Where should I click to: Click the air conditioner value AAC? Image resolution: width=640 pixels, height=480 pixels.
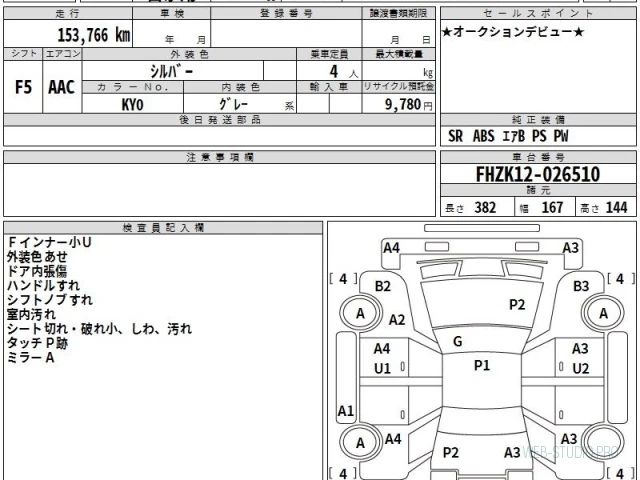(x=62, y=87)
